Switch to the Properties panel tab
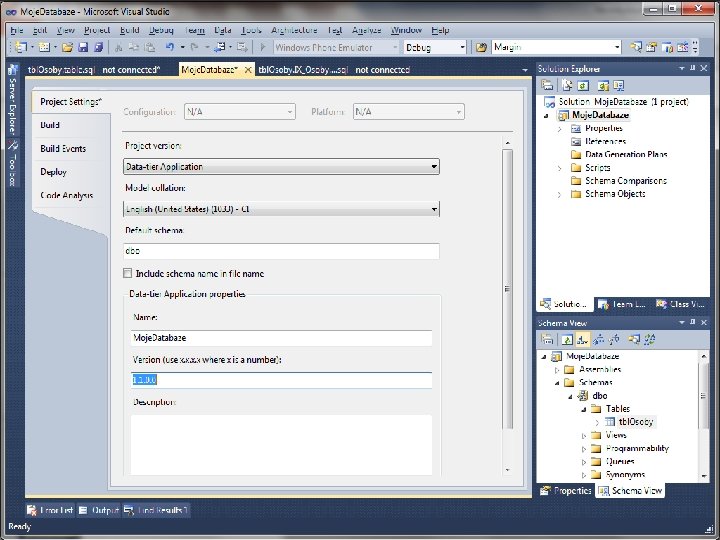This screenshot has height=540, width=720. [566, 490]
